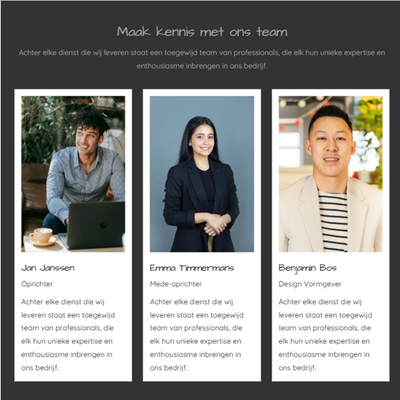
Task: Click the white card margin beside Jan's photo
Action: 18,174
